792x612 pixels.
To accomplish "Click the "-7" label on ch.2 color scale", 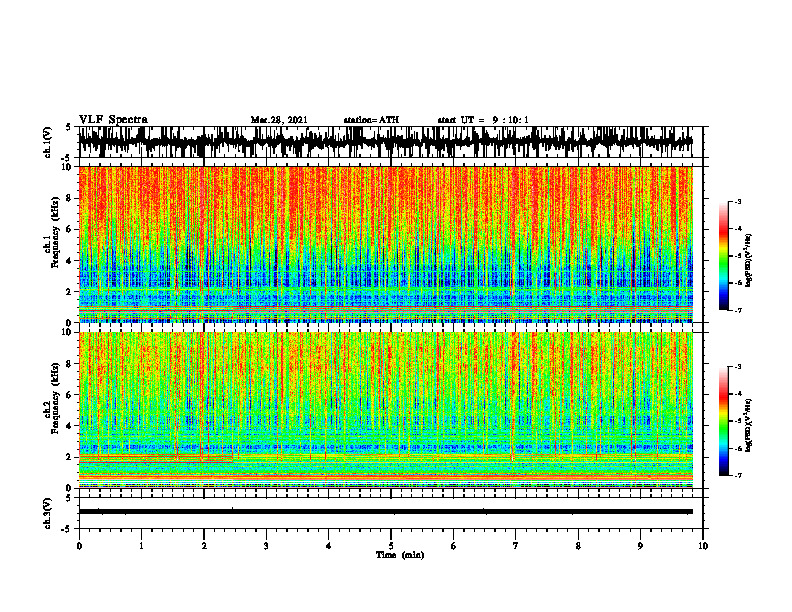I will [x=738, y=476].
